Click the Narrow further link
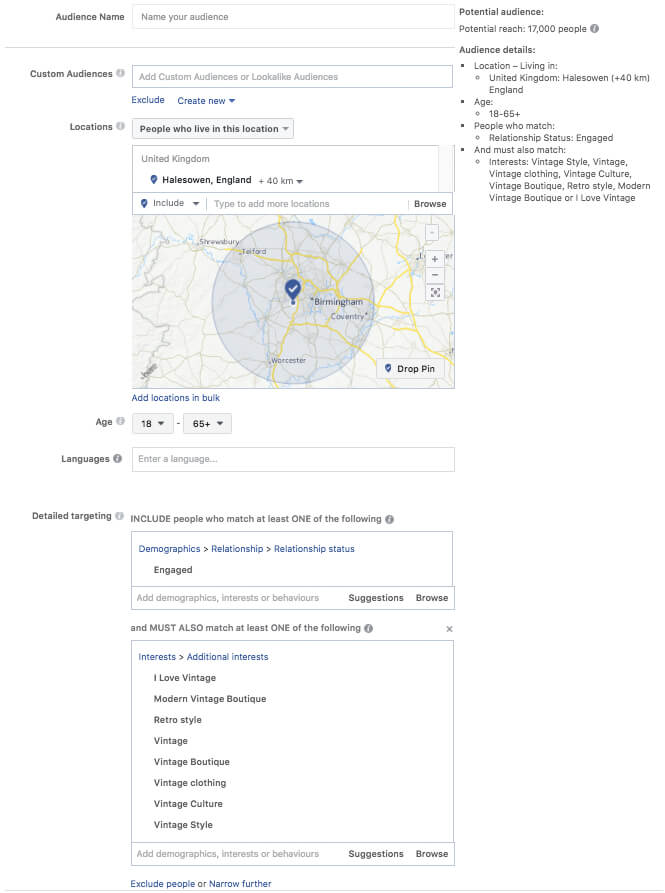The width and height of the screenshot is (665, 893). tap(240, 883)
